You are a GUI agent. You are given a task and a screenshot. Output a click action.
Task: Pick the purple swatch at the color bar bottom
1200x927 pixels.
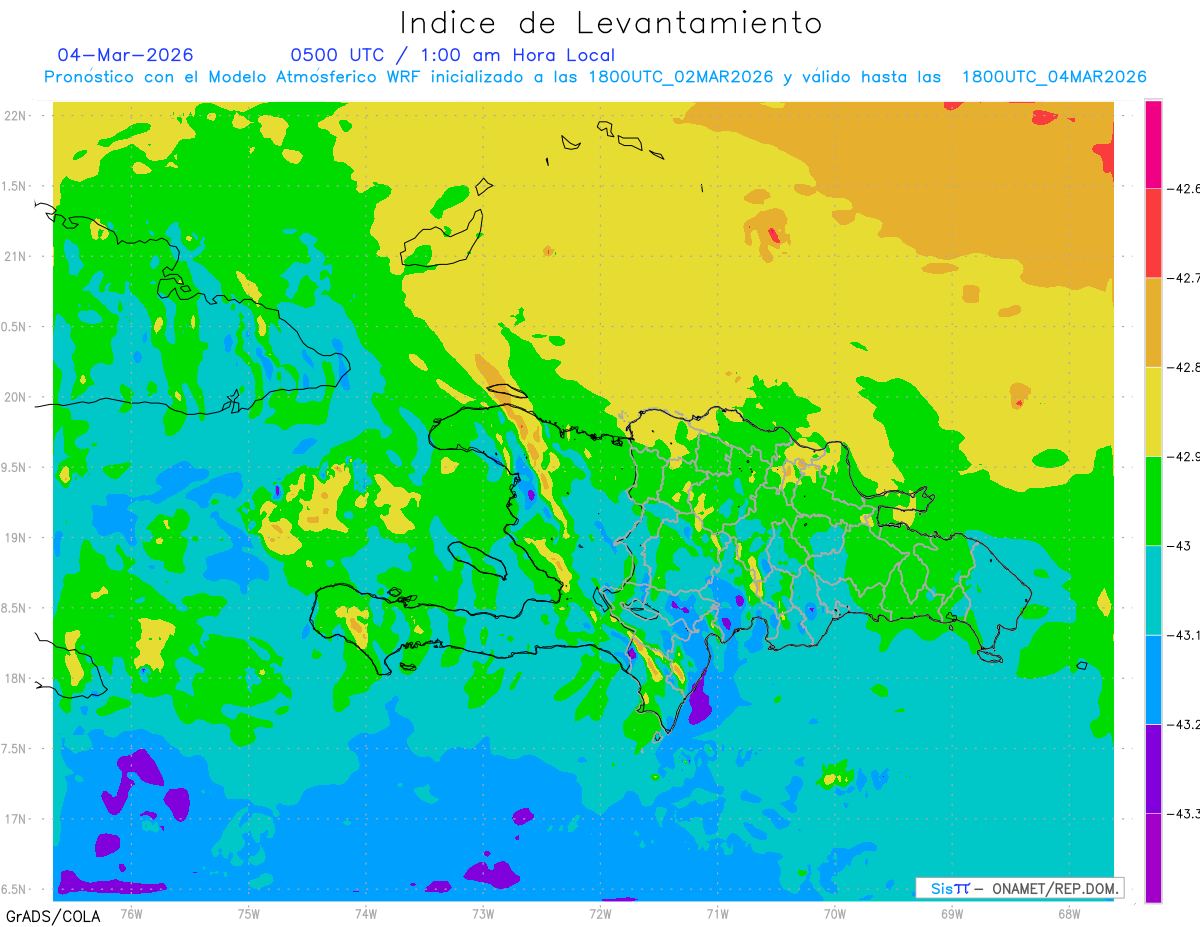[x=1153, y=857]
